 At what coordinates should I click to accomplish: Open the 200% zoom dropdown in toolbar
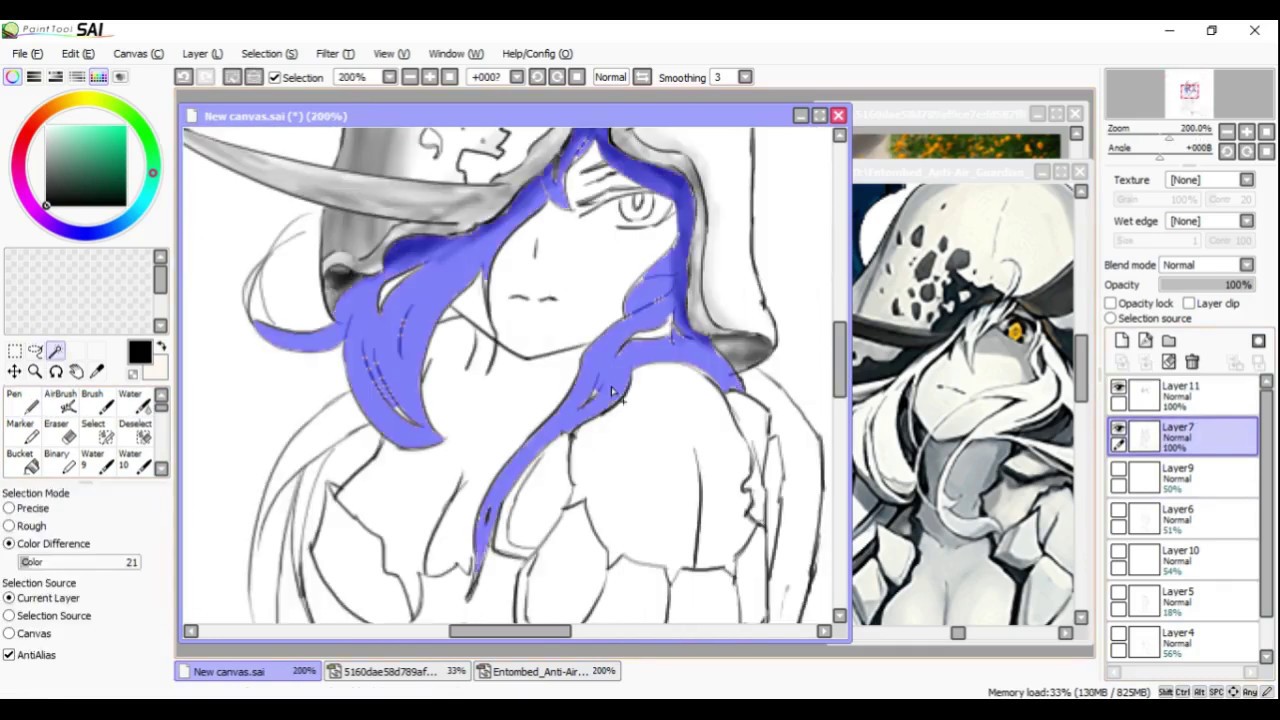[x=389, y=77]
